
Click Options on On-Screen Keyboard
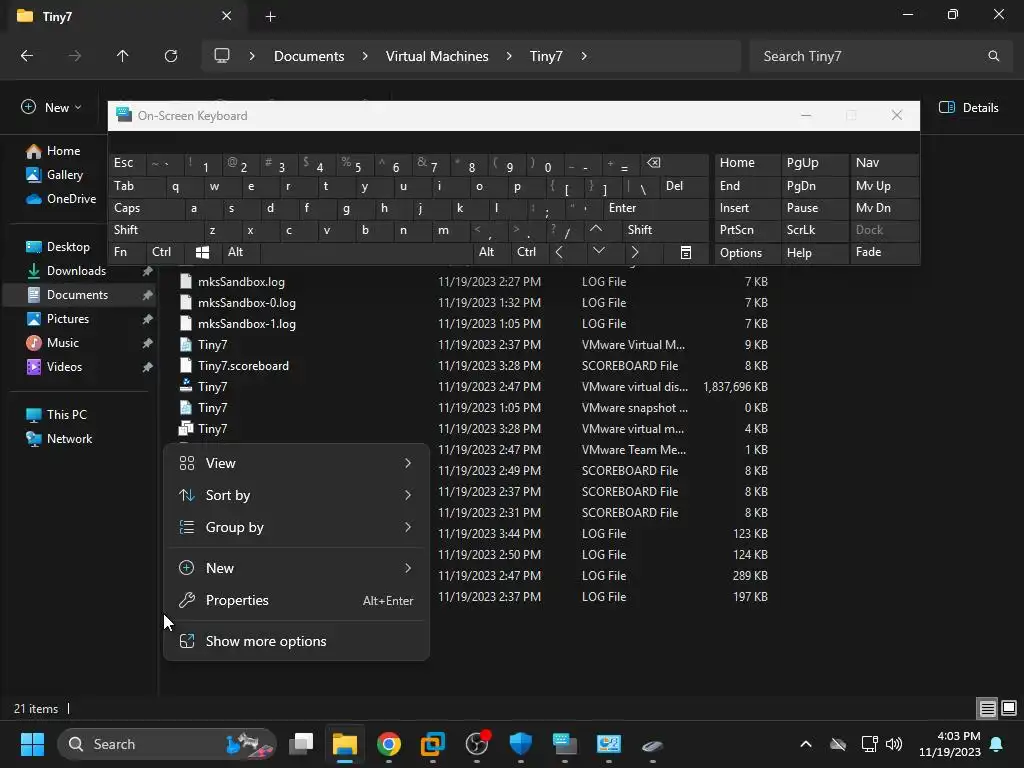[746, 252]
